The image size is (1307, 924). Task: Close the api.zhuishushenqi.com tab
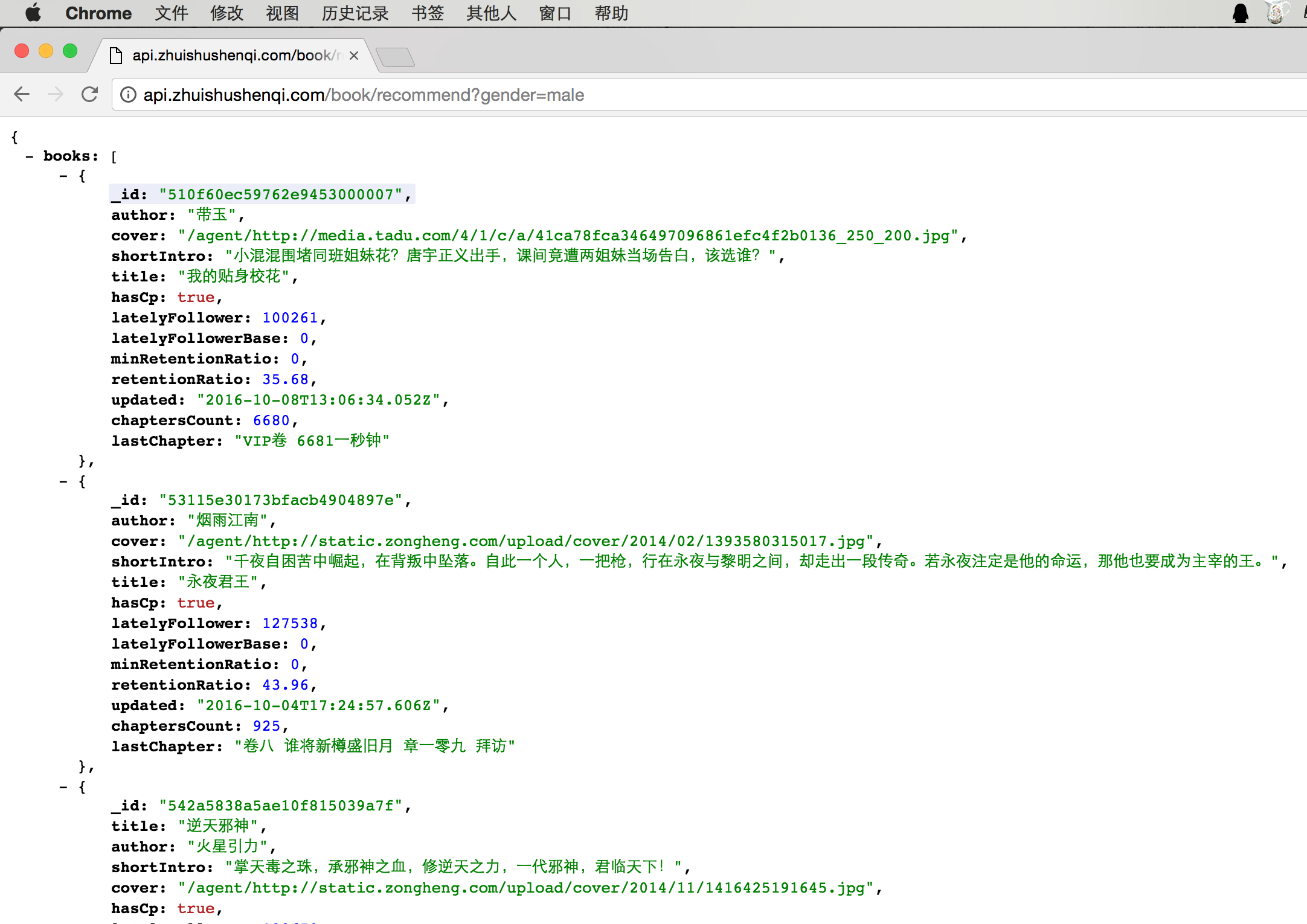tap(354, 56)
